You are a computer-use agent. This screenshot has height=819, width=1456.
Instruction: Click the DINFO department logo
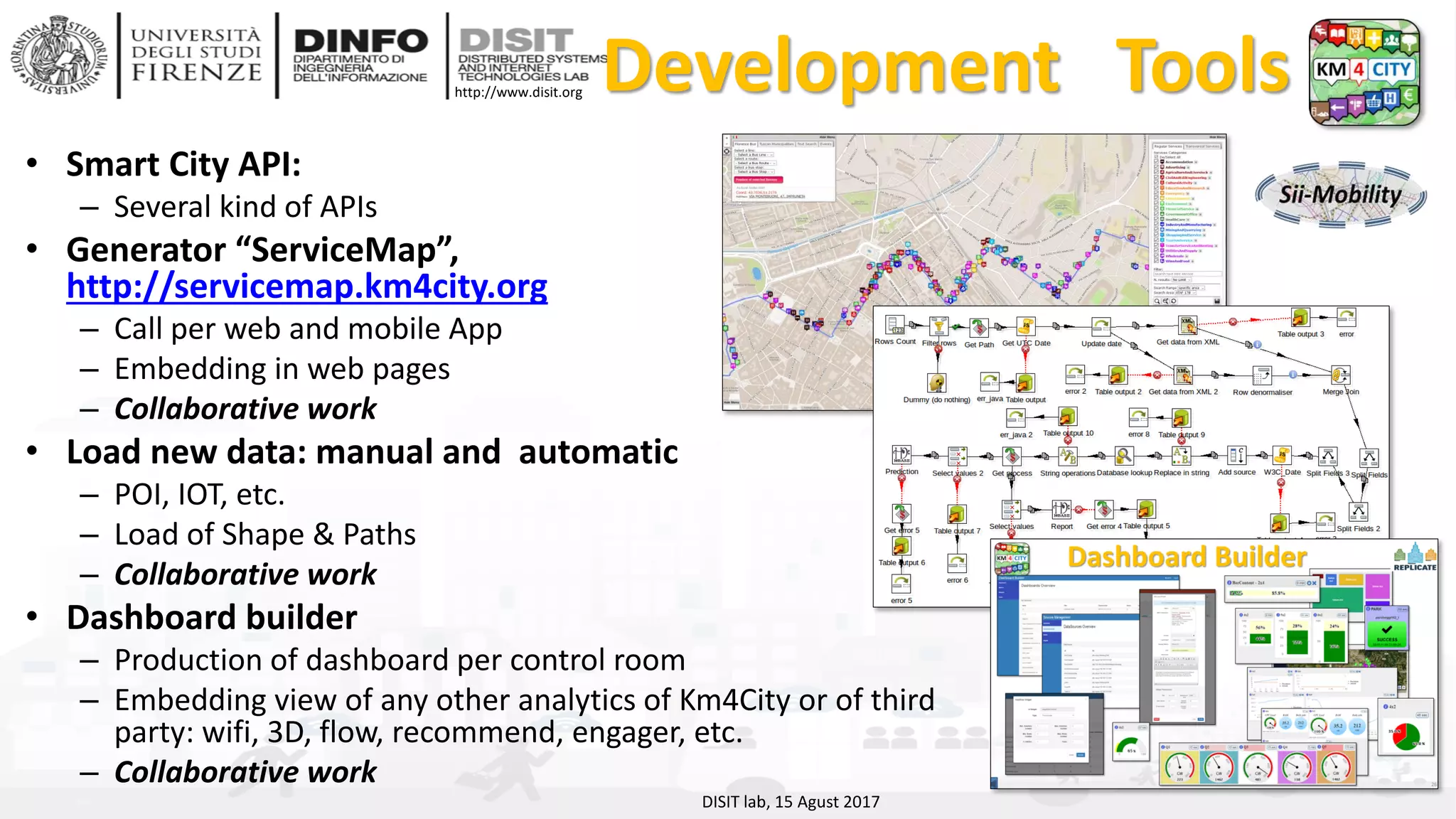[x=360, y=56]
